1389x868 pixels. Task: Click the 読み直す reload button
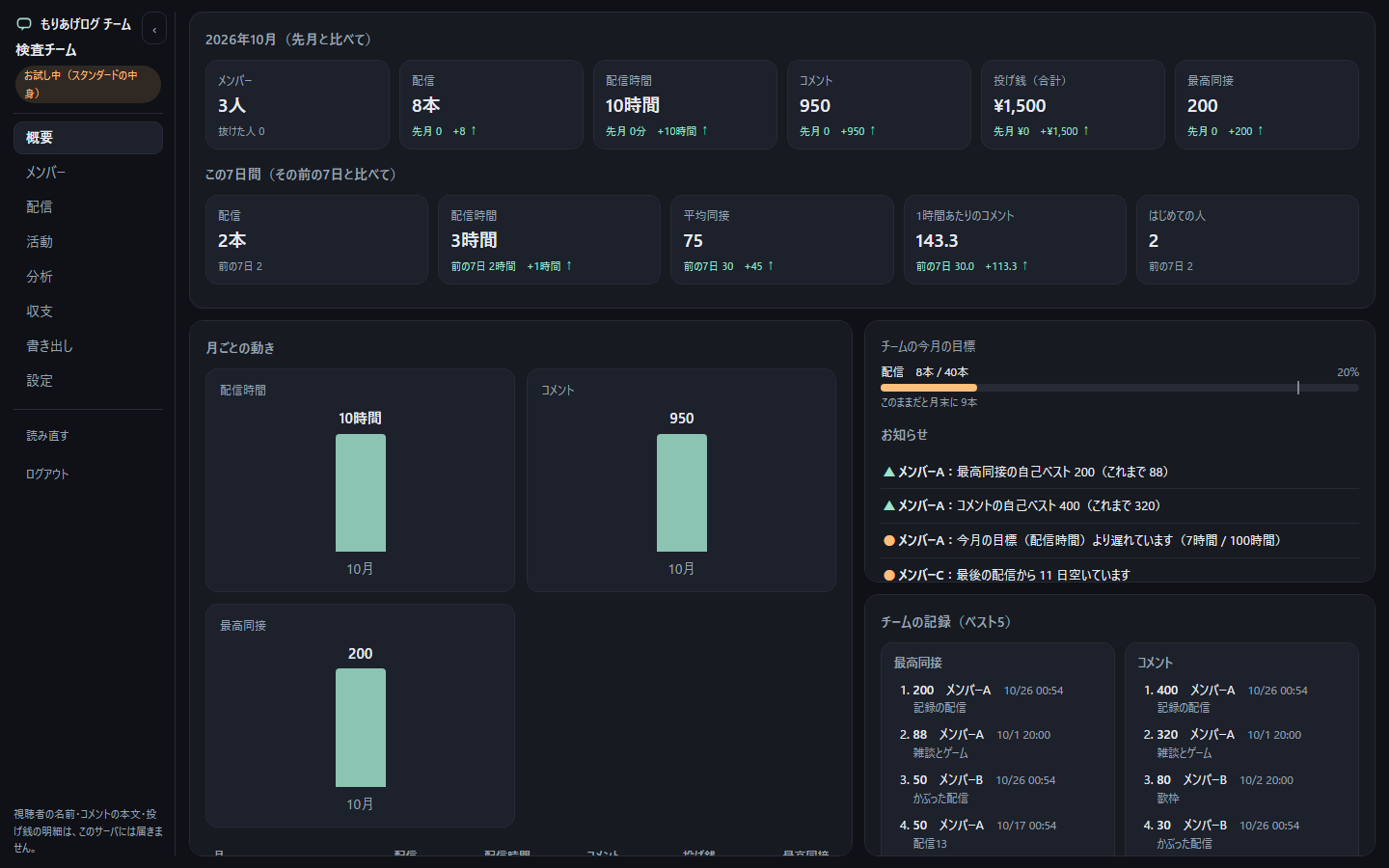[88, 436]
